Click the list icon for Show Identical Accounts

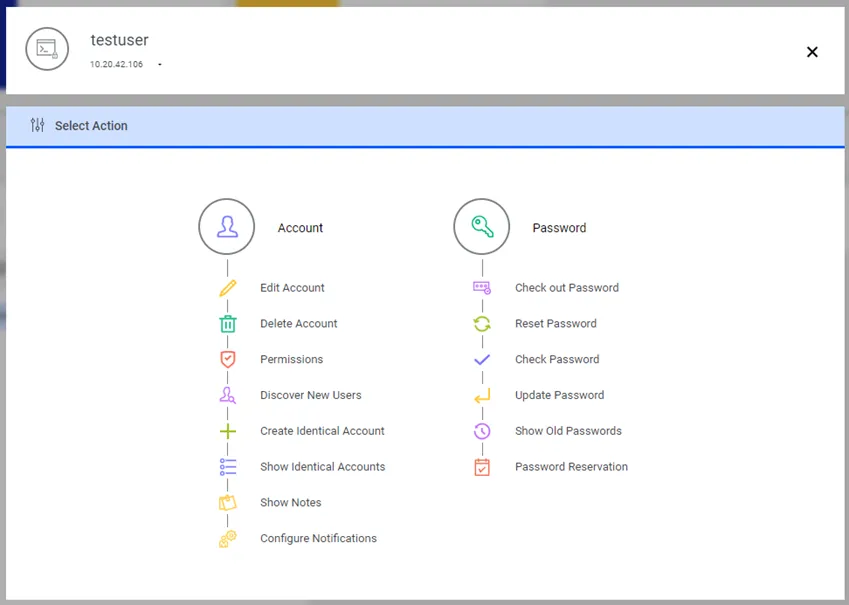click(x=227, y=466)
